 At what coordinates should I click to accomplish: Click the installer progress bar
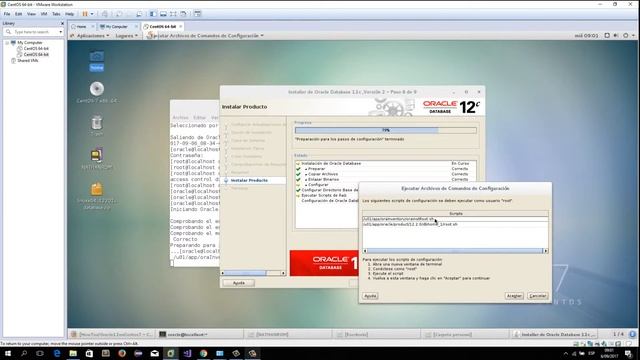tap(385, 130)
